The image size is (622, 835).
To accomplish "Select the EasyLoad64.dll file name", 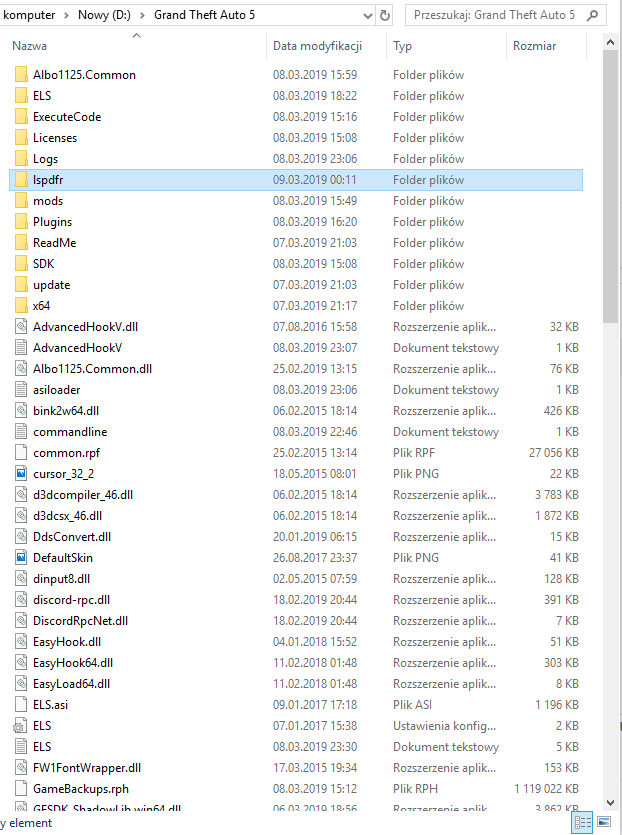I will point(71,684).
